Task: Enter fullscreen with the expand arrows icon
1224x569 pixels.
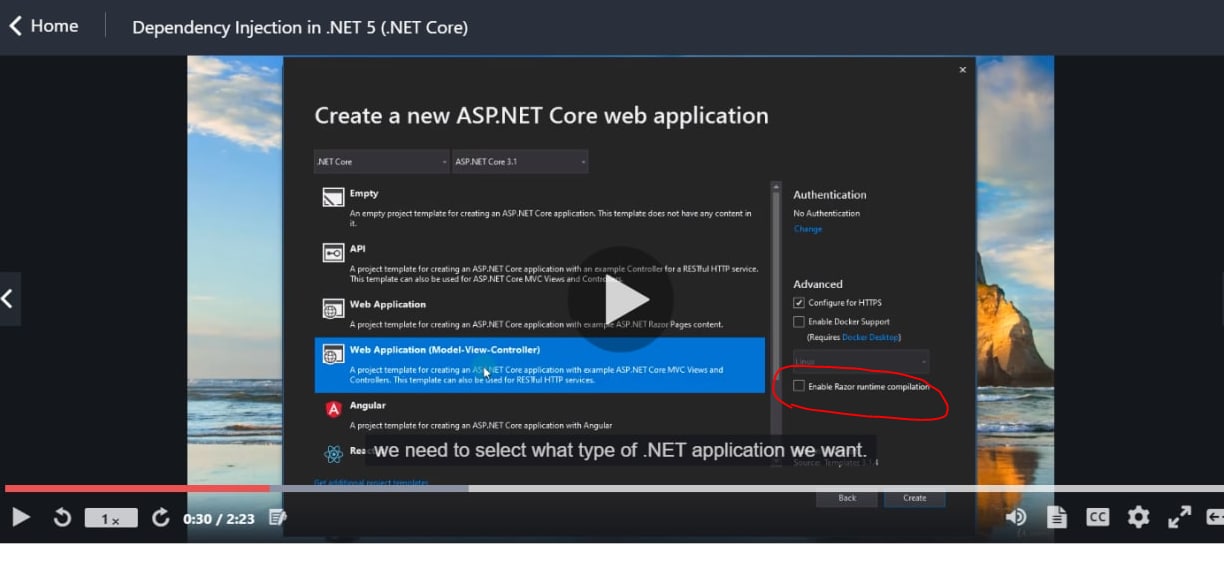Action: [1179, 517]
